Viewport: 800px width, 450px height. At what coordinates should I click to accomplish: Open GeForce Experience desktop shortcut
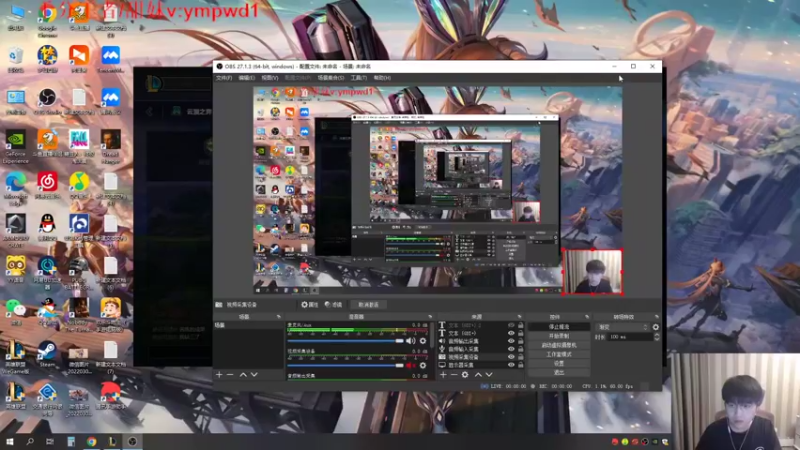coord(15,147)
